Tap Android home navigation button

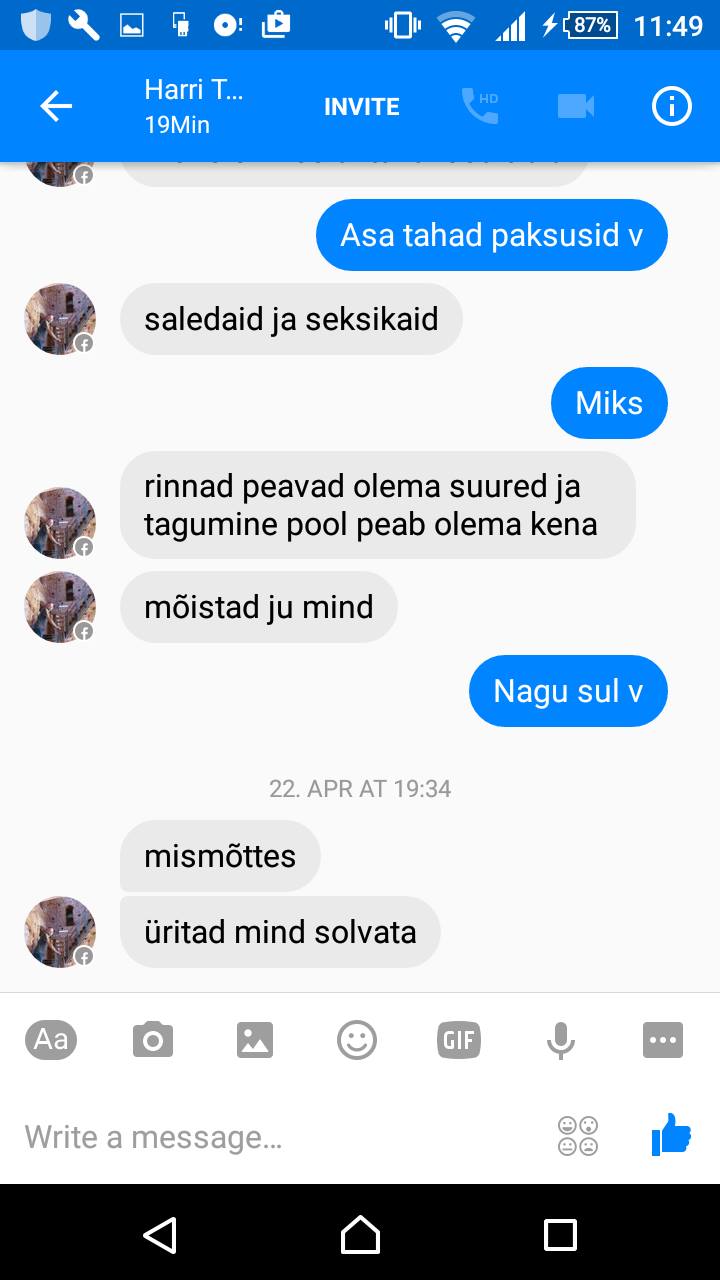tap(360, 1235)
